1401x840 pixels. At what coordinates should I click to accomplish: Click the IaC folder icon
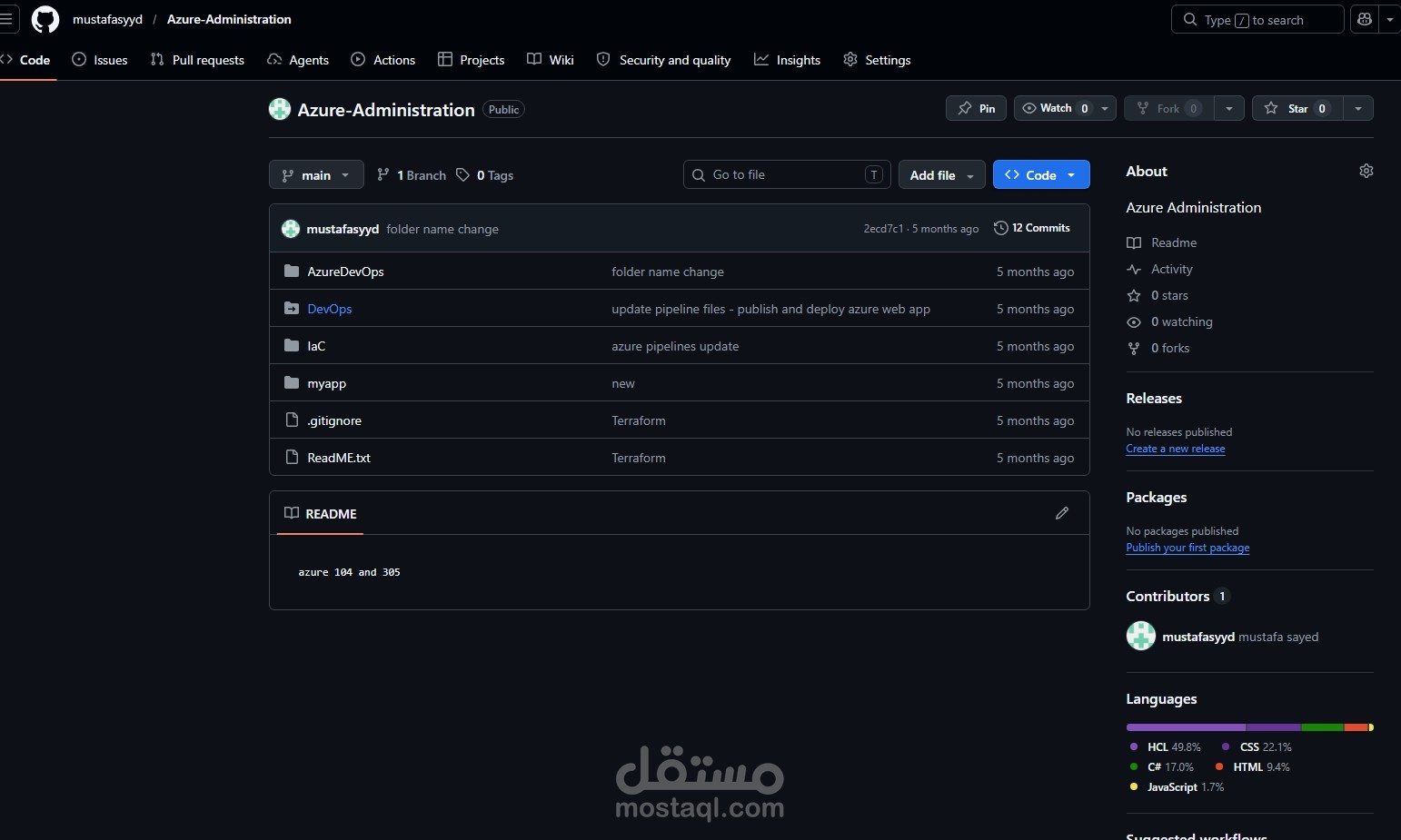[x=292, y=345]
